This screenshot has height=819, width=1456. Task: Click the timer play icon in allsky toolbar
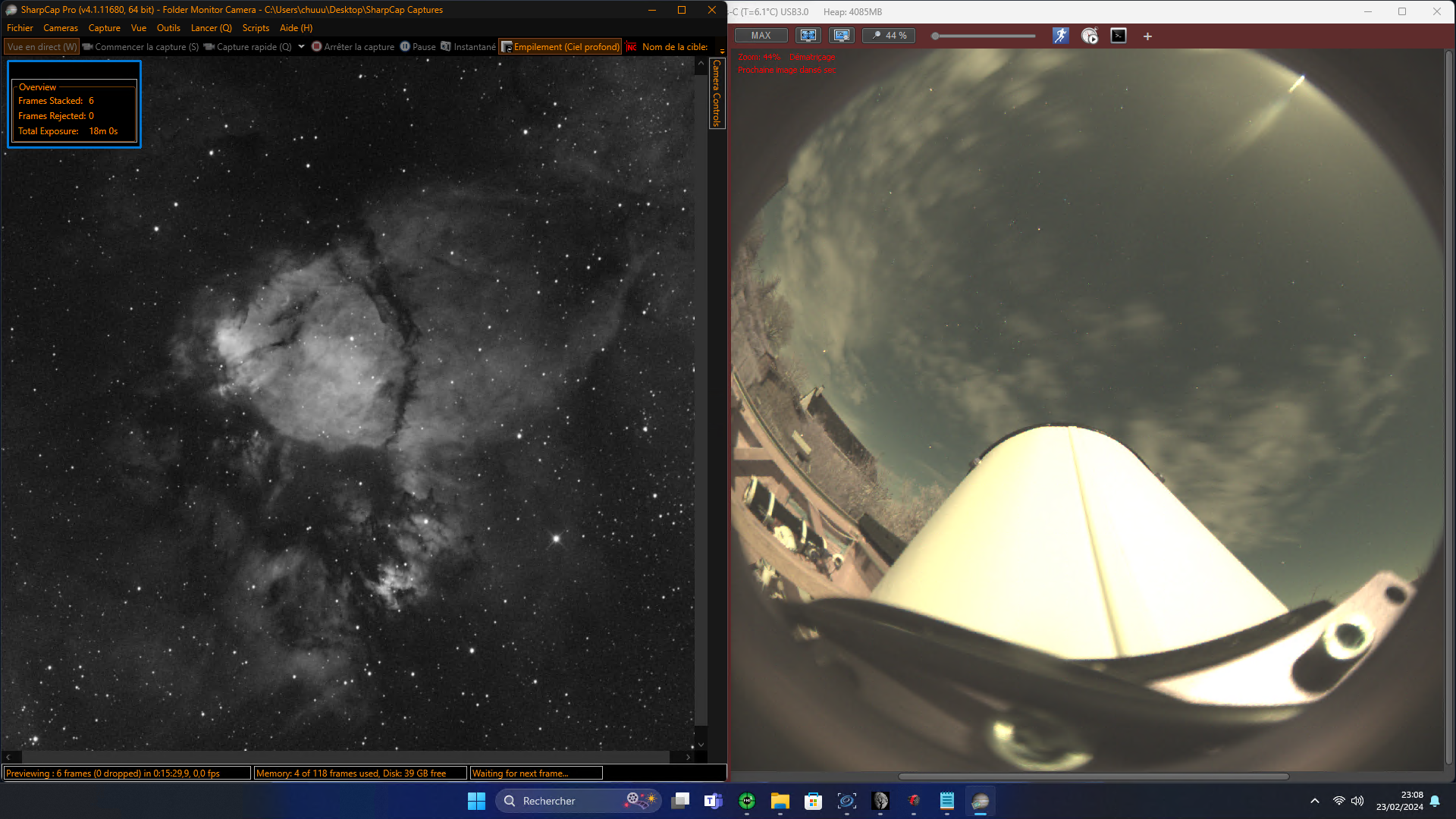[x=1090, y=36]
